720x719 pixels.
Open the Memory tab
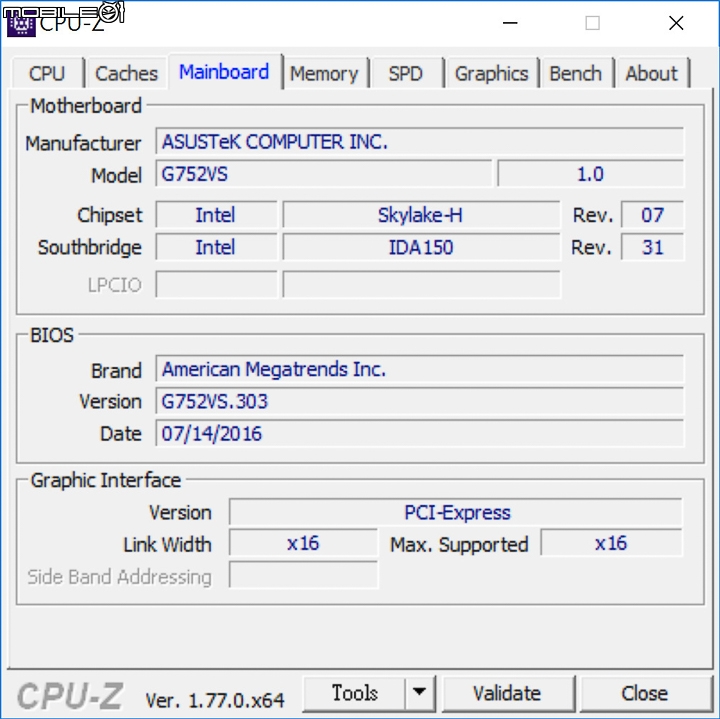[x=325, y=73]
